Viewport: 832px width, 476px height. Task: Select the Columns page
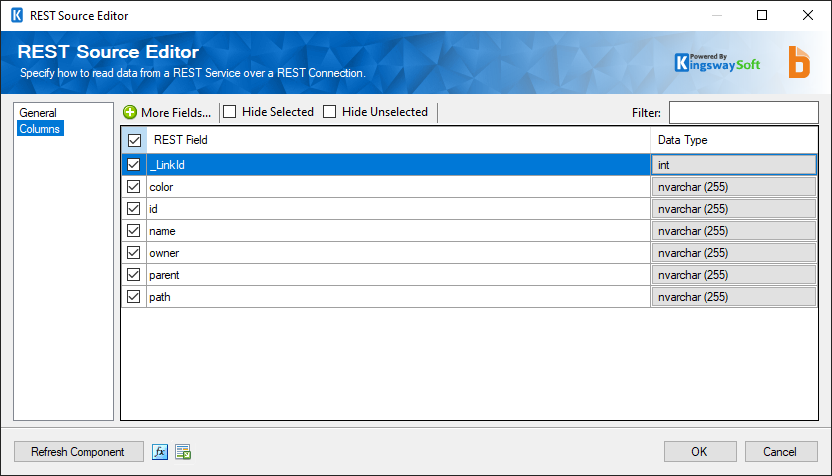(x=40, y=128)
